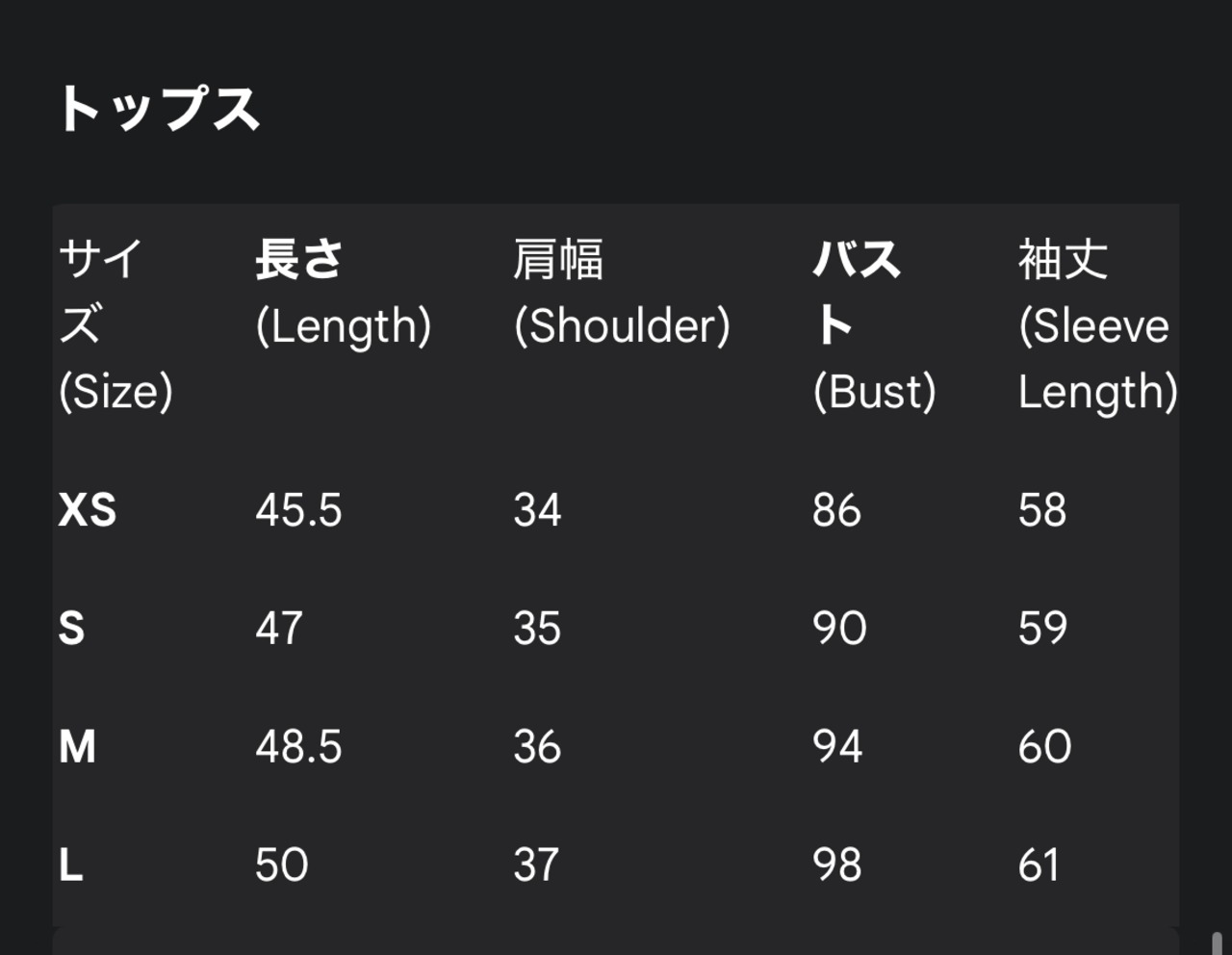Click the L shoulder value 37

point(536,865)
